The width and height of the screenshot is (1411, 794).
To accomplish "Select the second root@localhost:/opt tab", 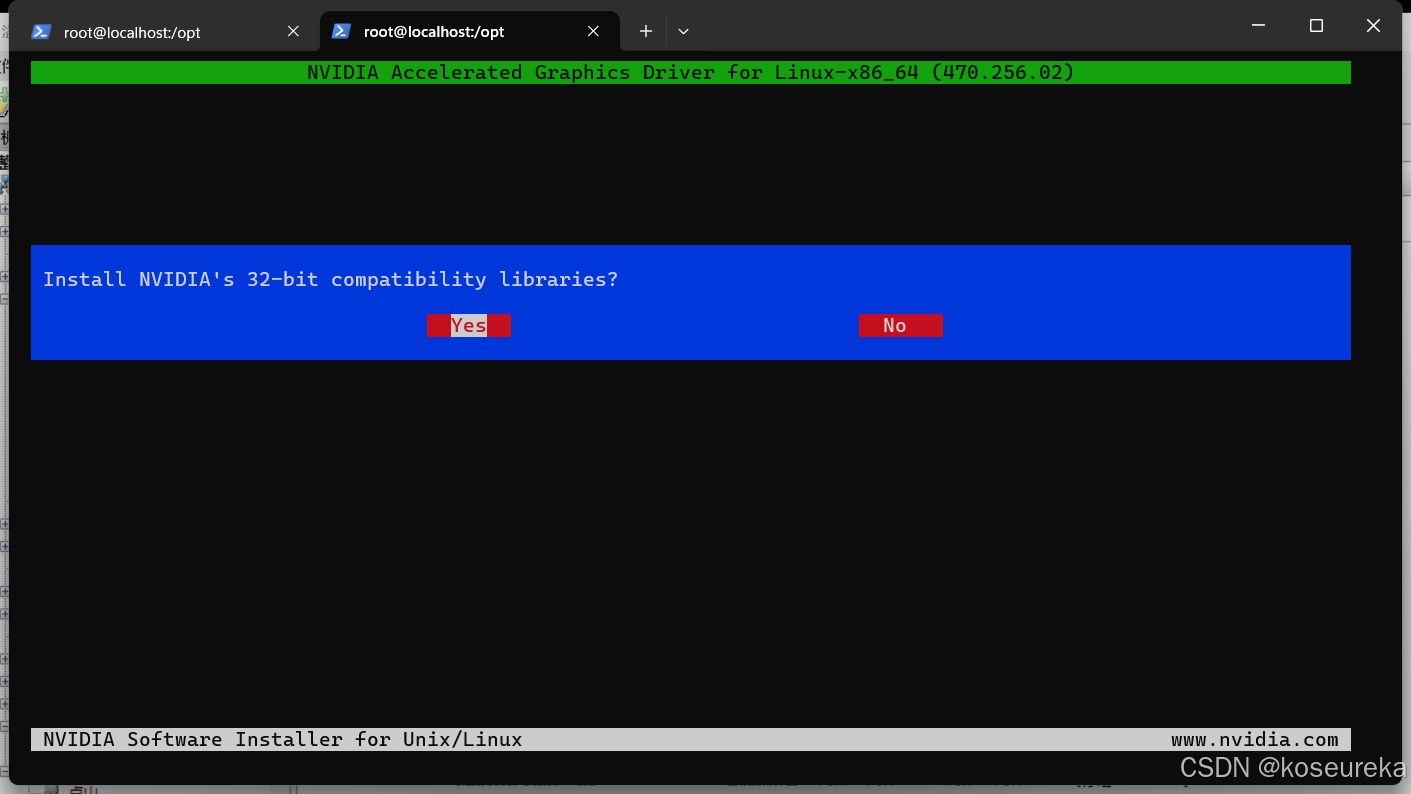I will pyautogui.click(x=469, y=32).
